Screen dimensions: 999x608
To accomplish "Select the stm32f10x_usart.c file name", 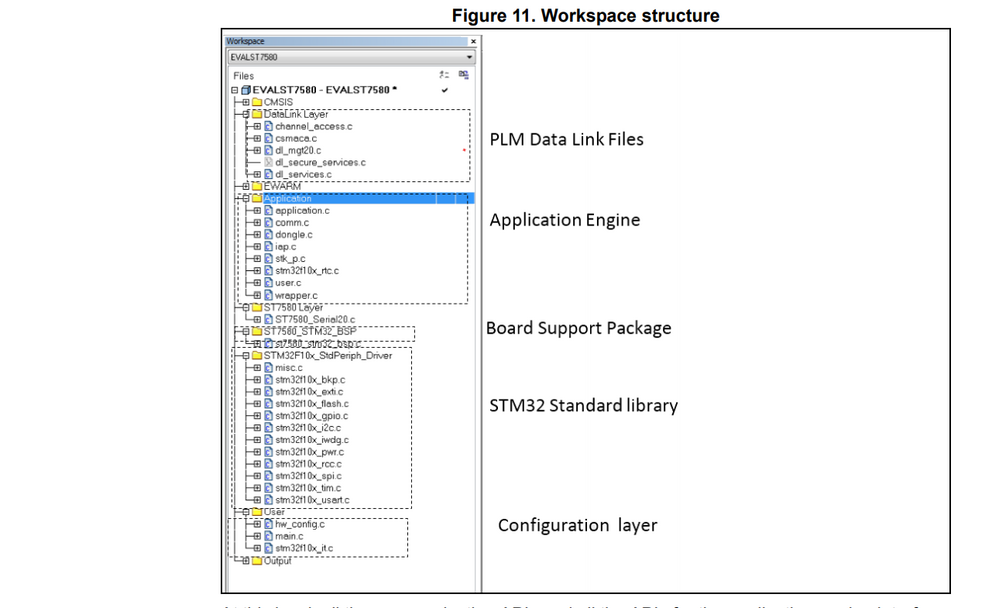I will pyautogui.click(x=312, y=500).
